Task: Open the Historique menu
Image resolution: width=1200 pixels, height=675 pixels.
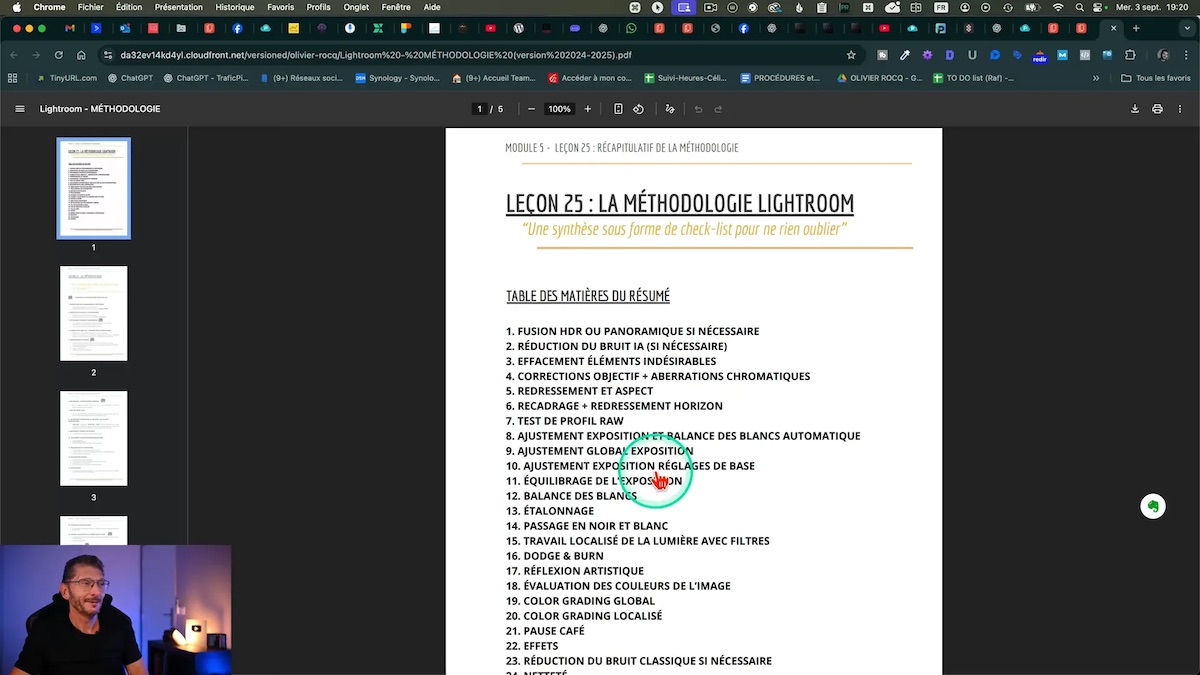Action: (x=235, y=7)
